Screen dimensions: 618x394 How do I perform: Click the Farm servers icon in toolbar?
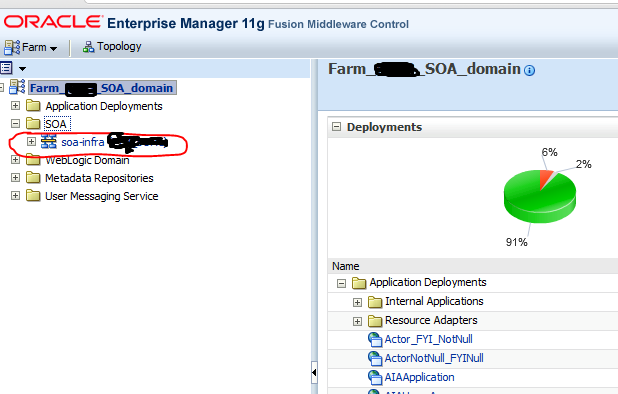click(x=12, y=47)
